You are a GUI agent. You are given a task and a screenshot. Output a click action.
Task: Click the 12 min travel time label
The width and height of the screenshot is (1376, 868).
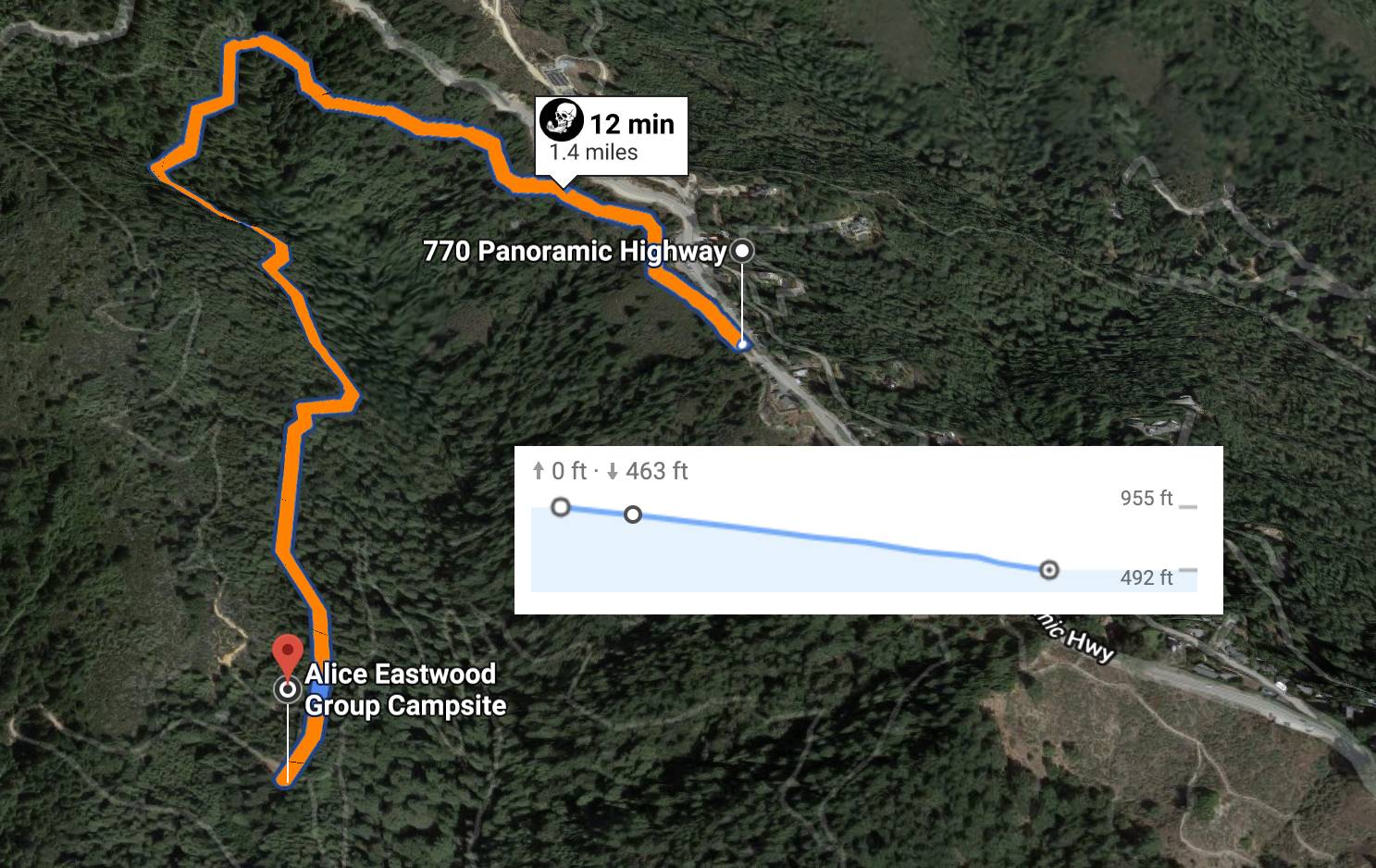point(633,124)
